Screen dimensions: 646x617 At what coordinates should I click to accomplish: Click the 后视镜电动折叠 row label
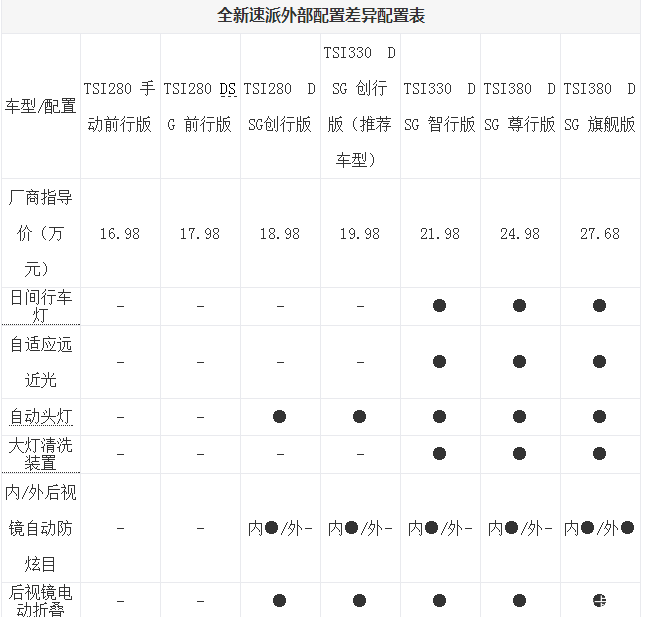[40, 601]
